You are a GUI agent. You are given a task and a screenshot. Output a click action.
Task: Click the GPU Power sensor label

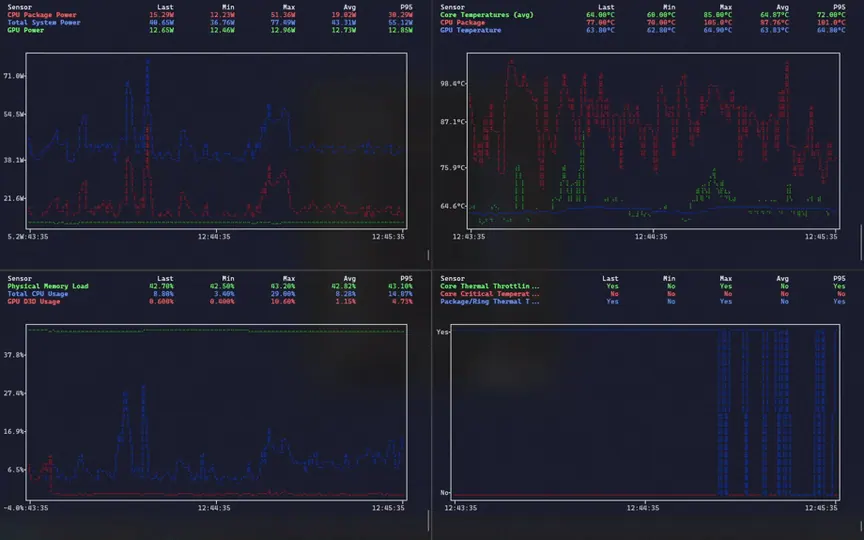(25, 30)
